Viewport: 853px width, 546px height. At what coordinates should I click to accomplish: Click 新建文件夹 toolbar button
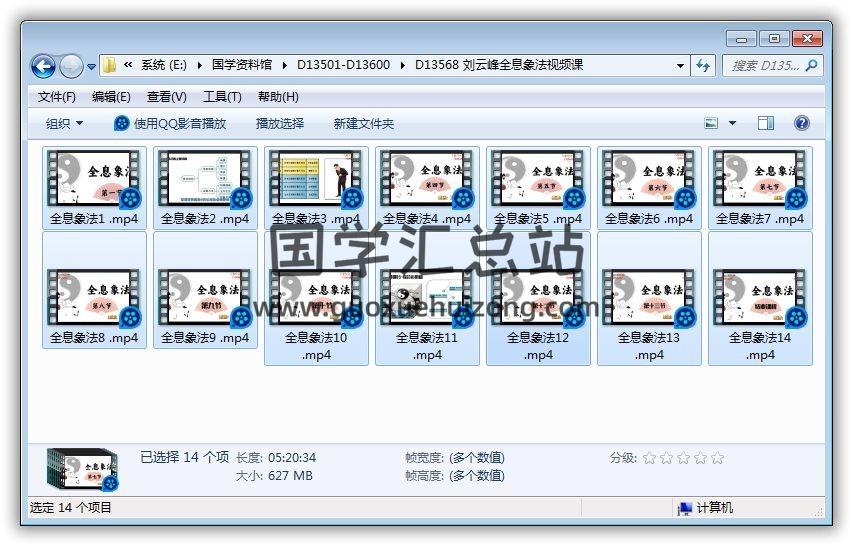click(x=363, y=123)
